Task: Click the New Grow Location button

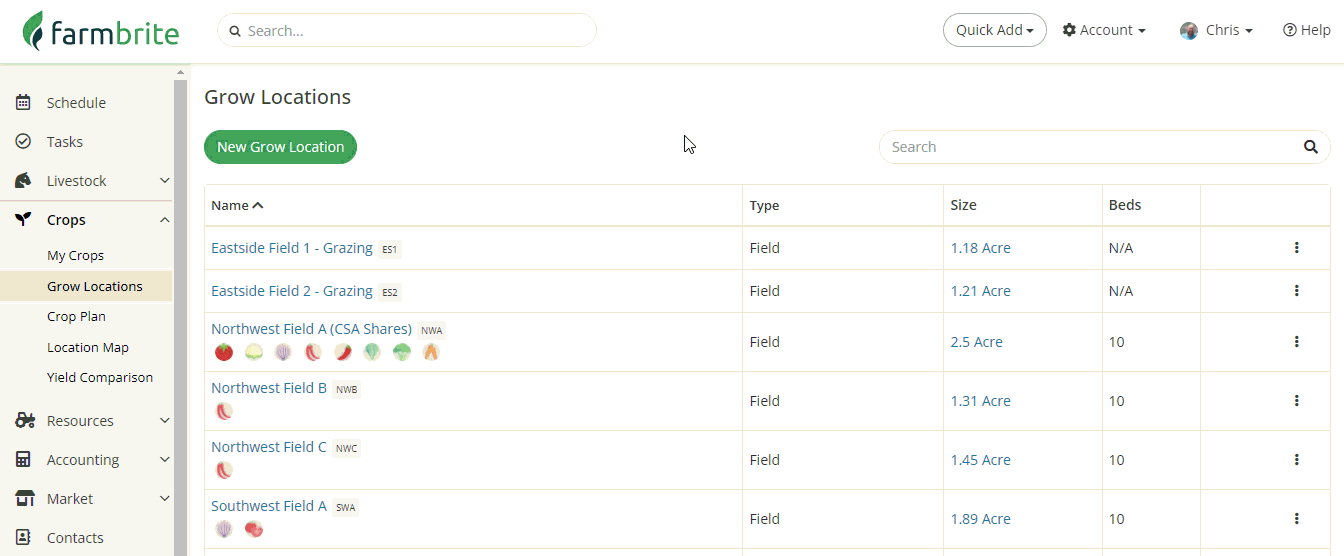Action: click(280, 147)
